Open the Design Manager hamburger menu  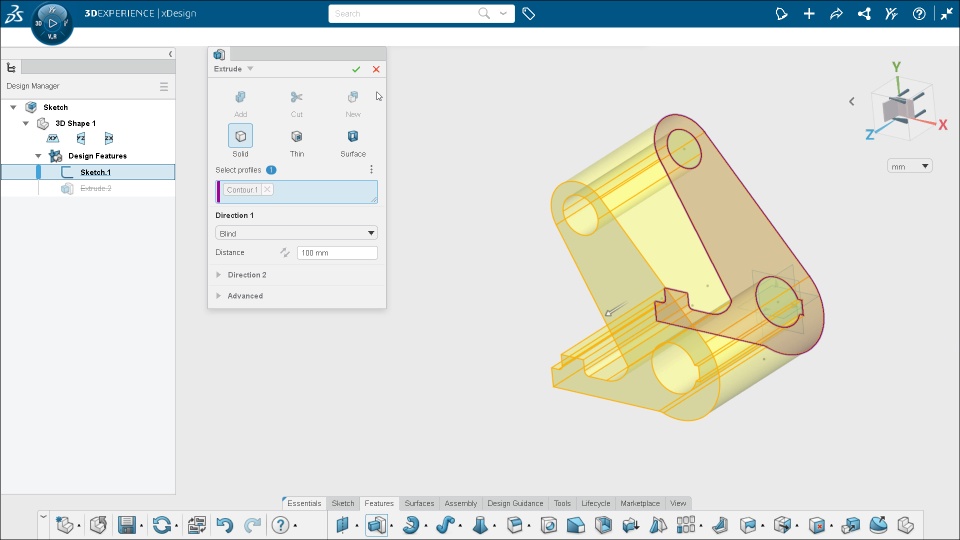(163, 86)
